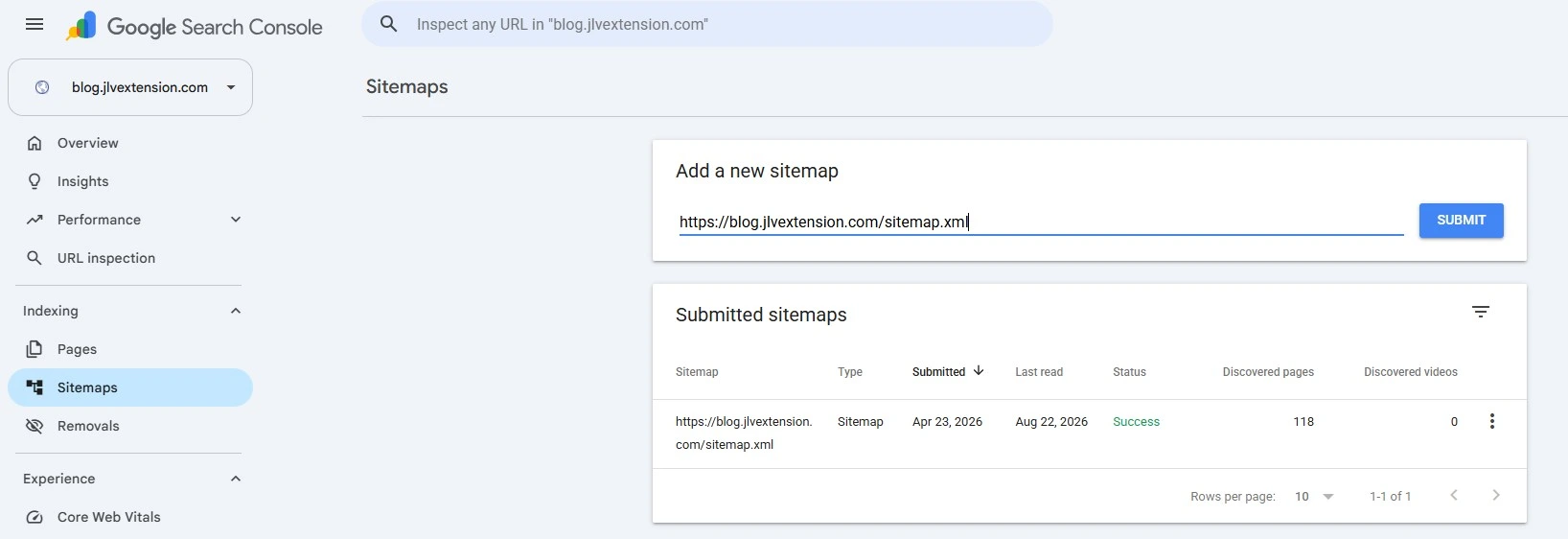Click the 118 discovered pages value

pos(1303,422)
